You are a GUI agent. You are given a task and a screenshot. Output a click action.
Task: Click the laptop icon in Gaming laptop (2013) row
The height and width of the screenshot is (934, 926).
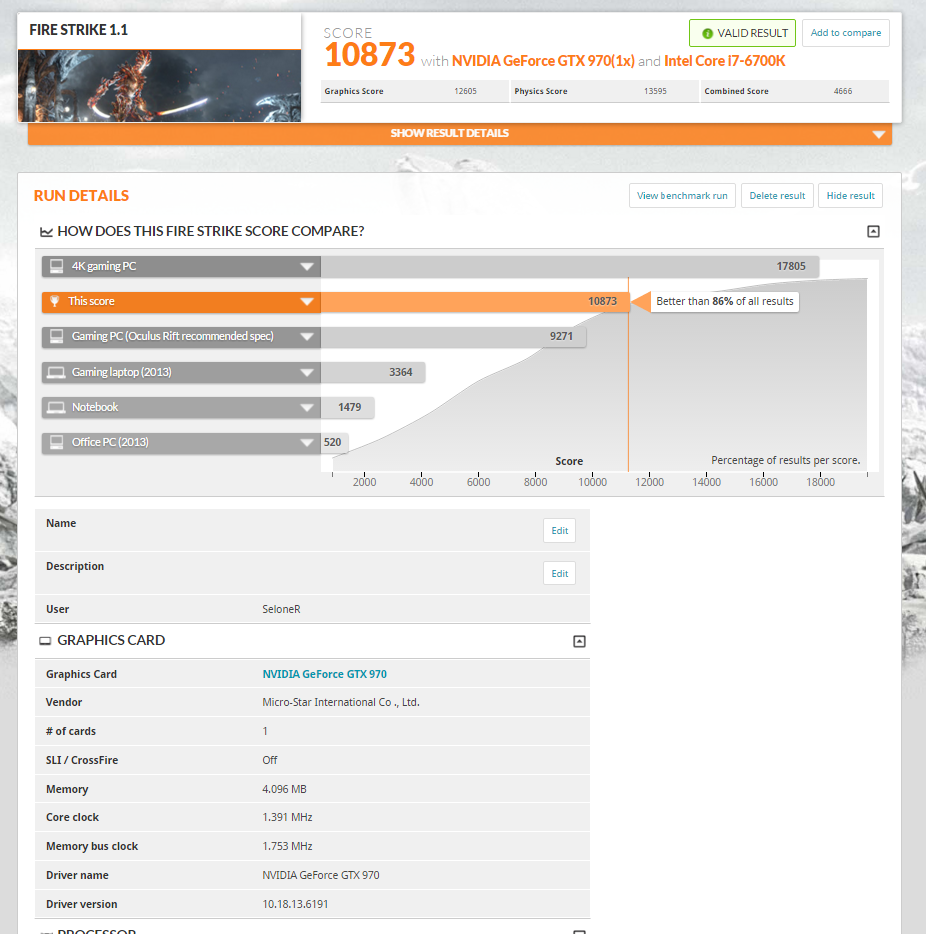57,372
